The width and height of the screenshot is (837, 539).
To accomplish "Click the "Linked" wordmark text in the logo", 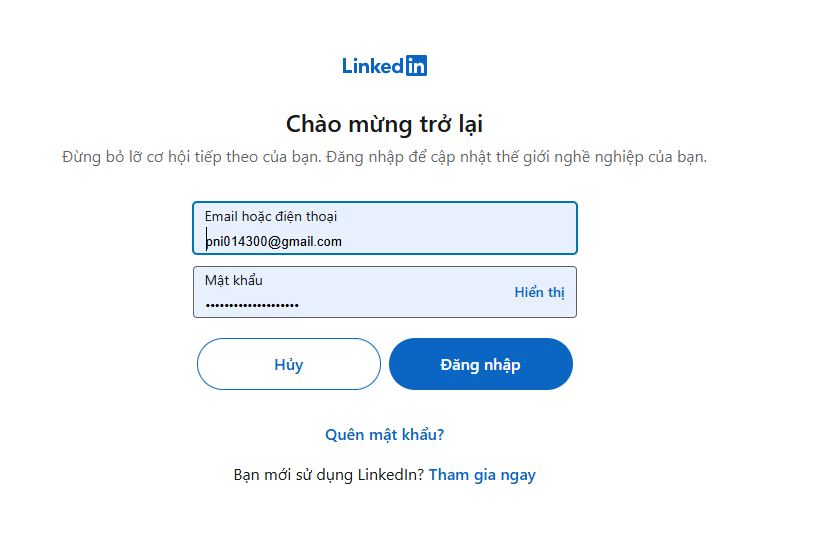I will click(x=372, y=66).
